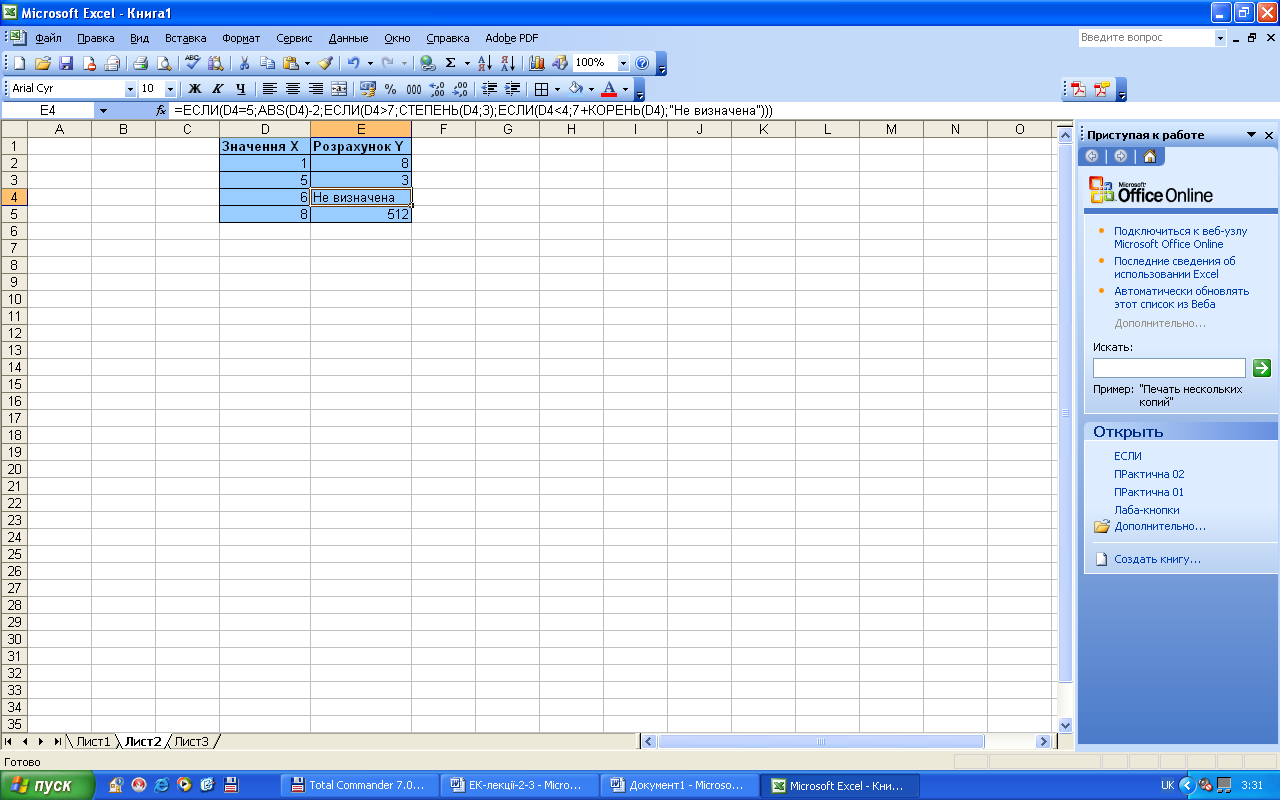Switch to Total Commander in taskbar
This screenshot has height=800, width=1280.
[361, 786]
